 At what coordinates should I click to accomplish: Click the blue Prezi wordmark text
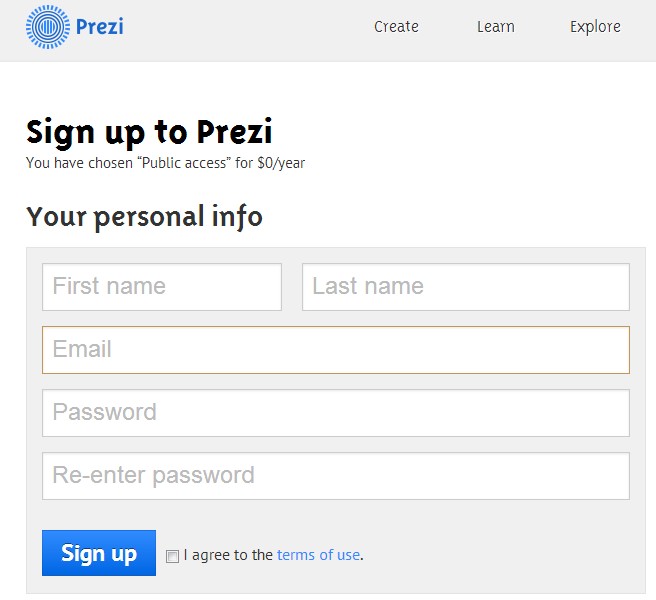100,27
